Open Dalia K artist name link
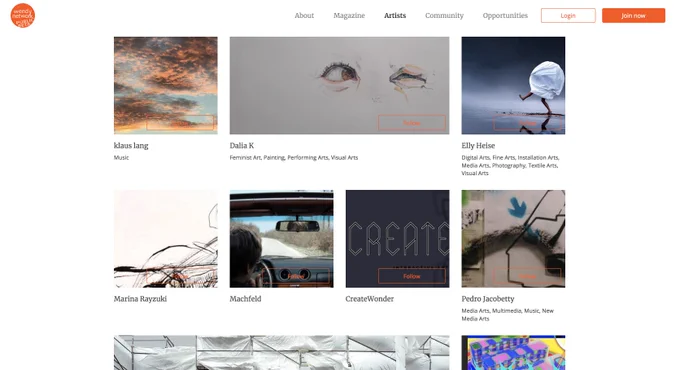The height and width of the screenshot is (370, 680). [x=242, y=146]
